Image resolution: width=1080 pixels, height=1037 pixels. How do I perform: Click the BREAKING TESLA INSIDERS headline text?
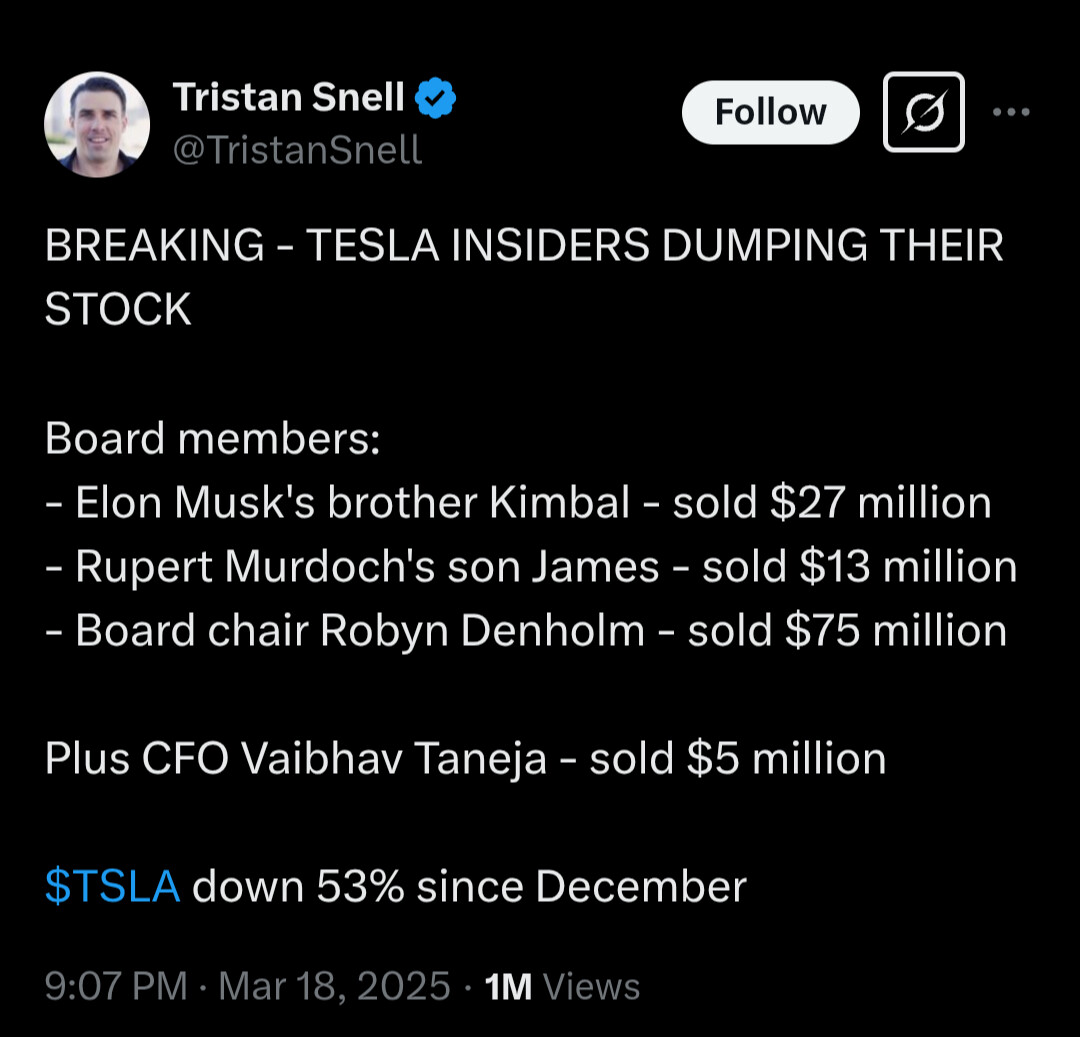[523, 277]
